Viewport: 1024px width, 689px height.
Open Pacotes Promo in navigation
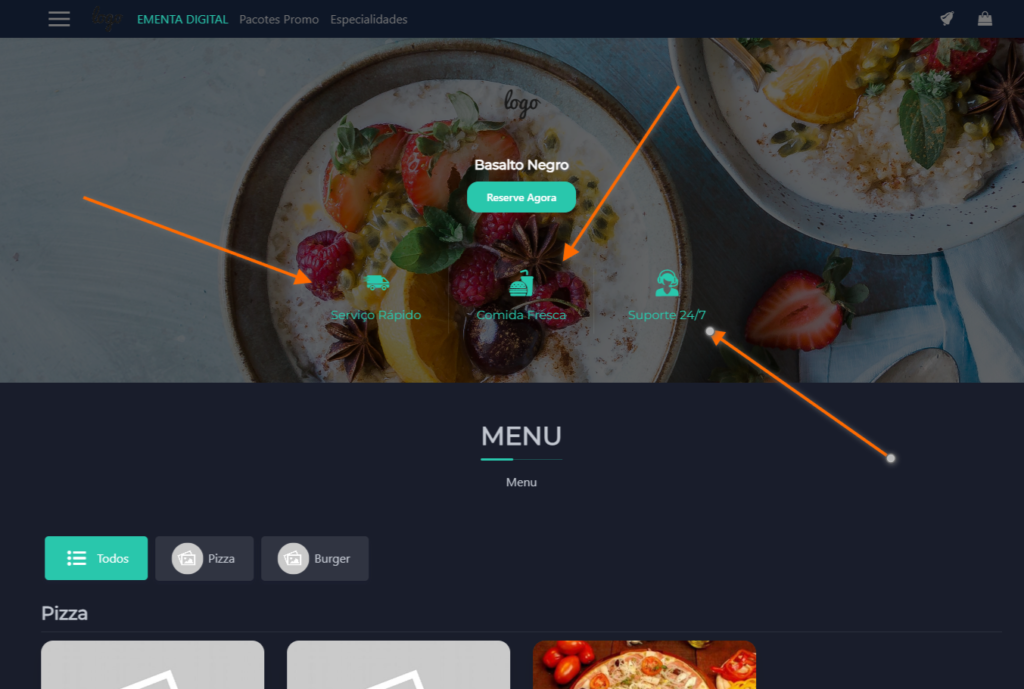point(279,20)
